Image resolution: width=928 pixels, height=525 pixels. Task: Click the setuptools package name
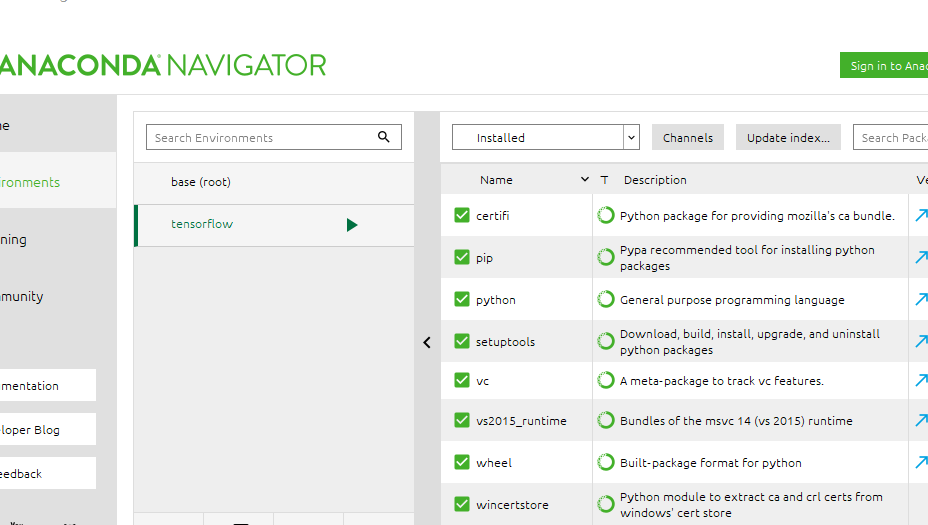coord(505,342)
